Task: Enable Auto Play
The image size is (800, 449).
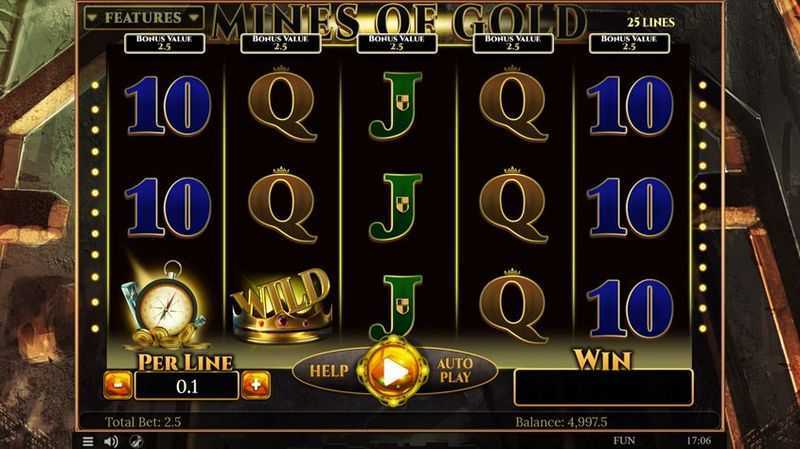Action: point(456,370)
